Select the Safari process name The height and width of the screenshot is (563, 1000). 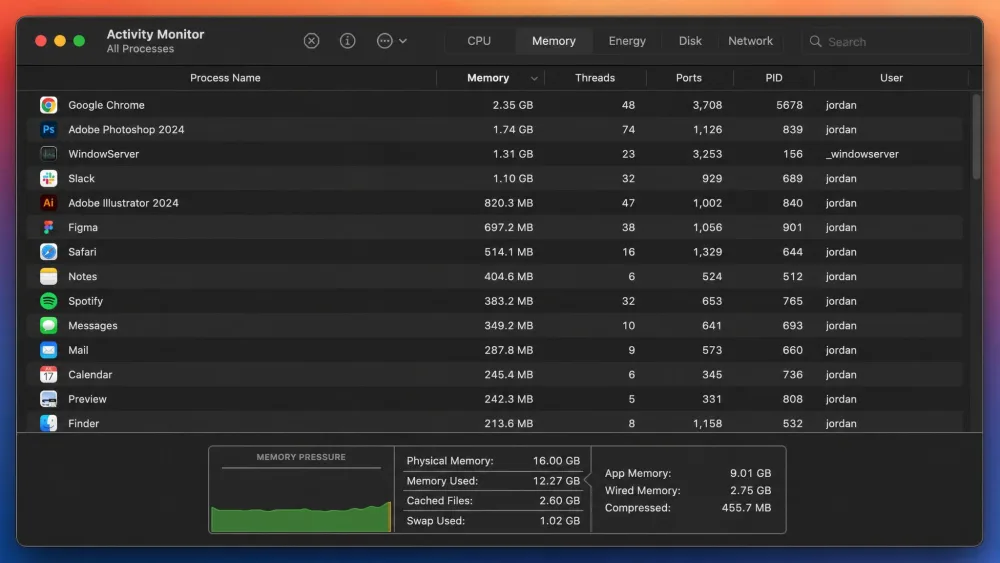tap(82, 252)
